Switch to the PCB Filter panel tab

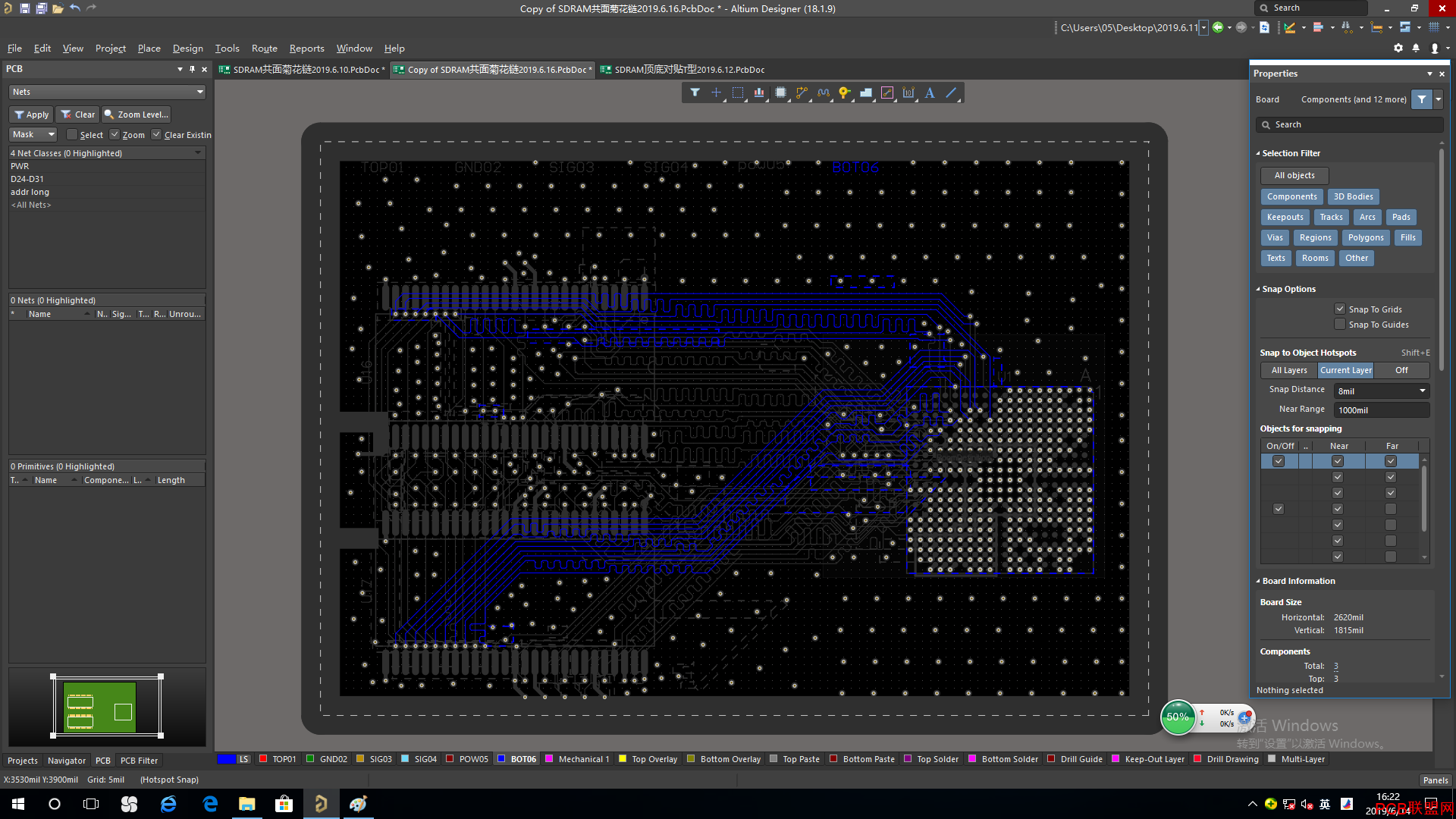click(x=139, y=760)
